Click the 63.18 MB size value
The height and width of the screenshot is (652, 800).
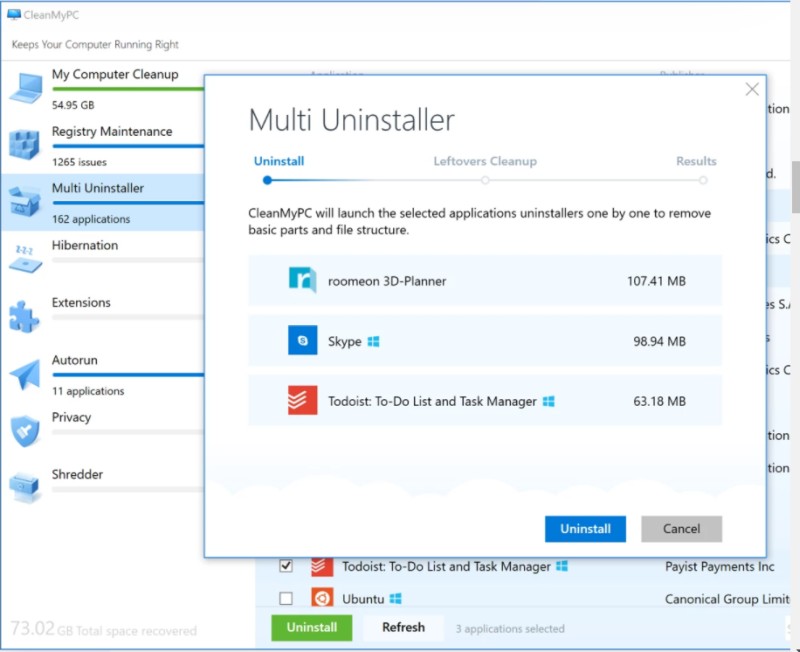click(x=659, y=402)
